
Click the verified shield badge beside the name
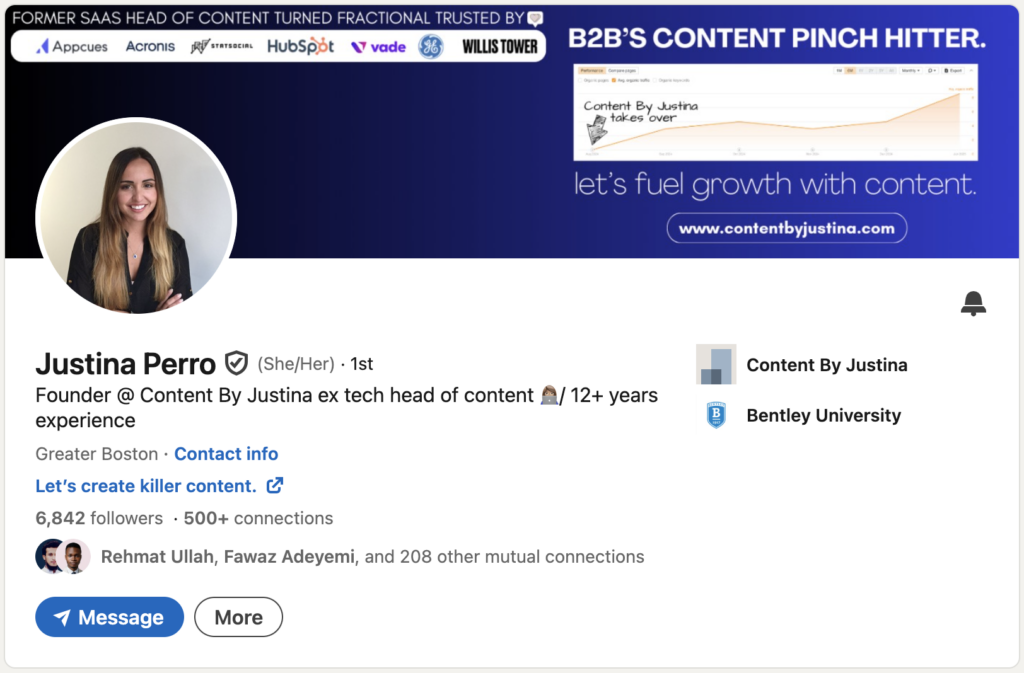coord(236,363)
